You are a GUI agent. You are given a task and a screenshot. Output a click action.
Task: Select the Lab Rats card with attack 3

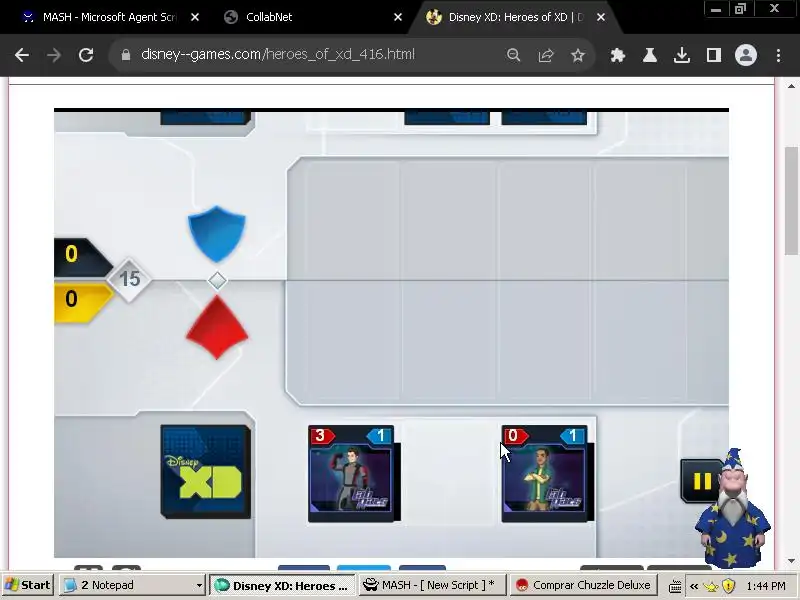354,473
